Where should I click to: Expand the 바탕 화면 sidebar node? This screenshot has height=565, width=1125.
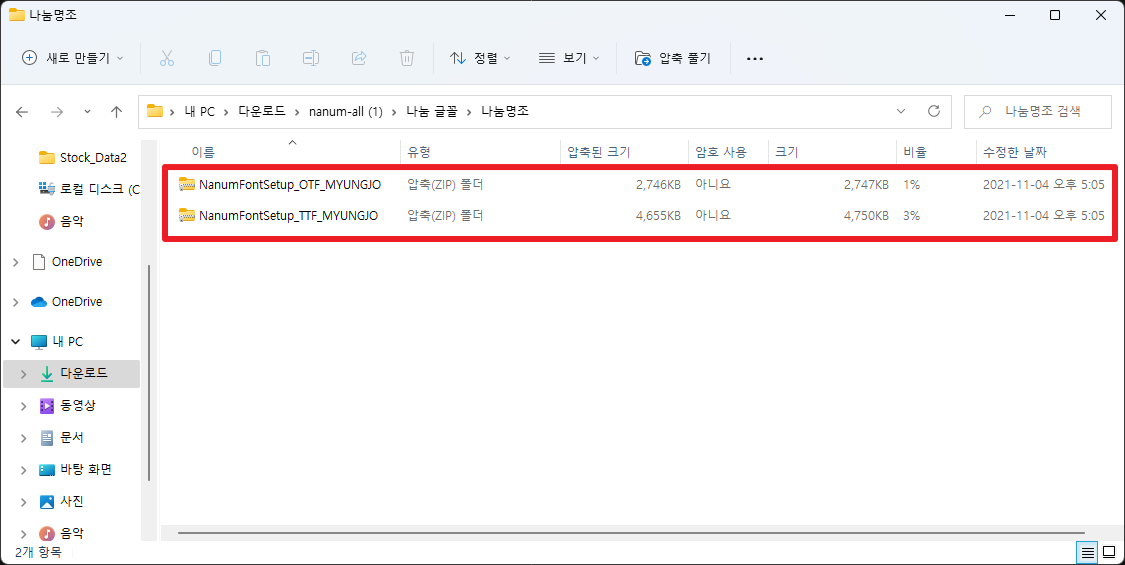[x=24, y=470]
